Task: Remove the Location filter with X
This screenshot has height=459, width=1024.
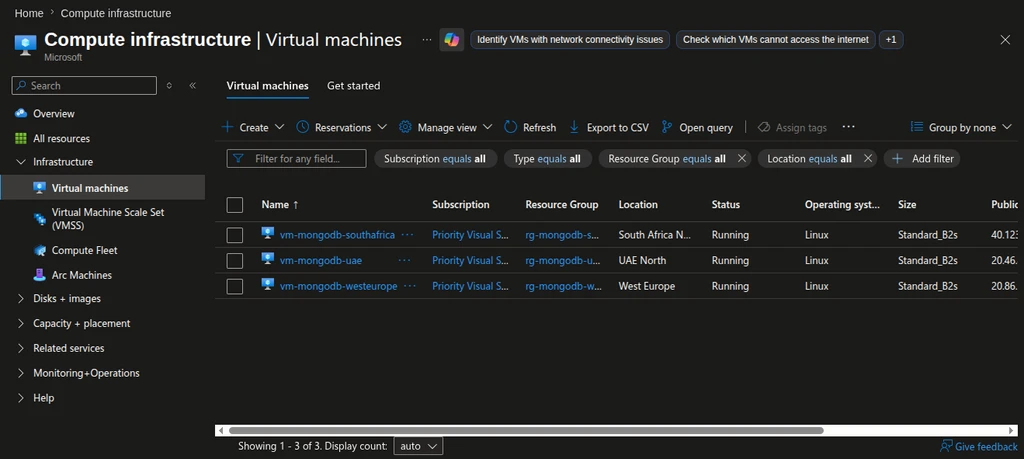Action: point(867,159)
